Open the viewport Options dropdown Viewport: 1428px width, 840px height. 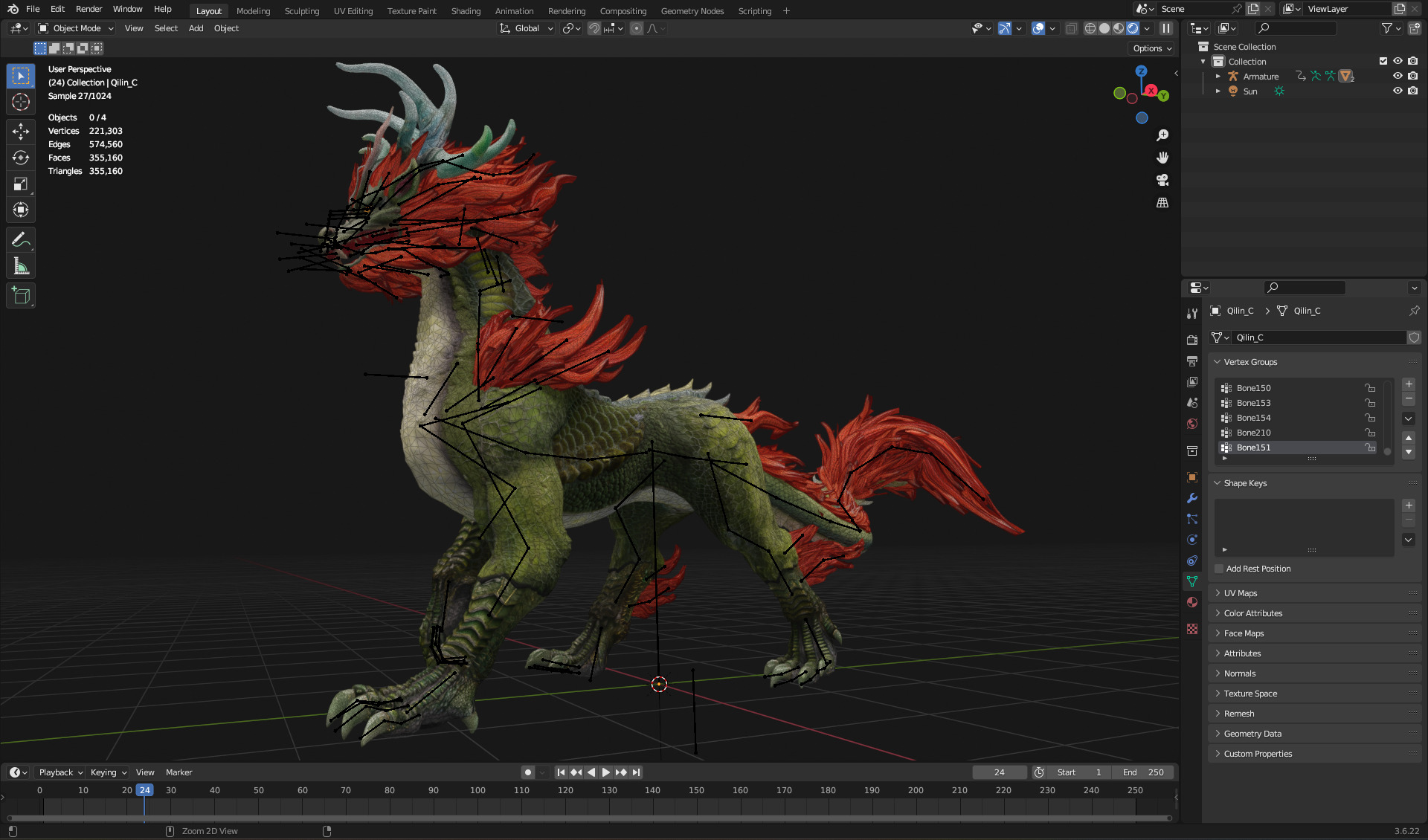click(1151, 48)
